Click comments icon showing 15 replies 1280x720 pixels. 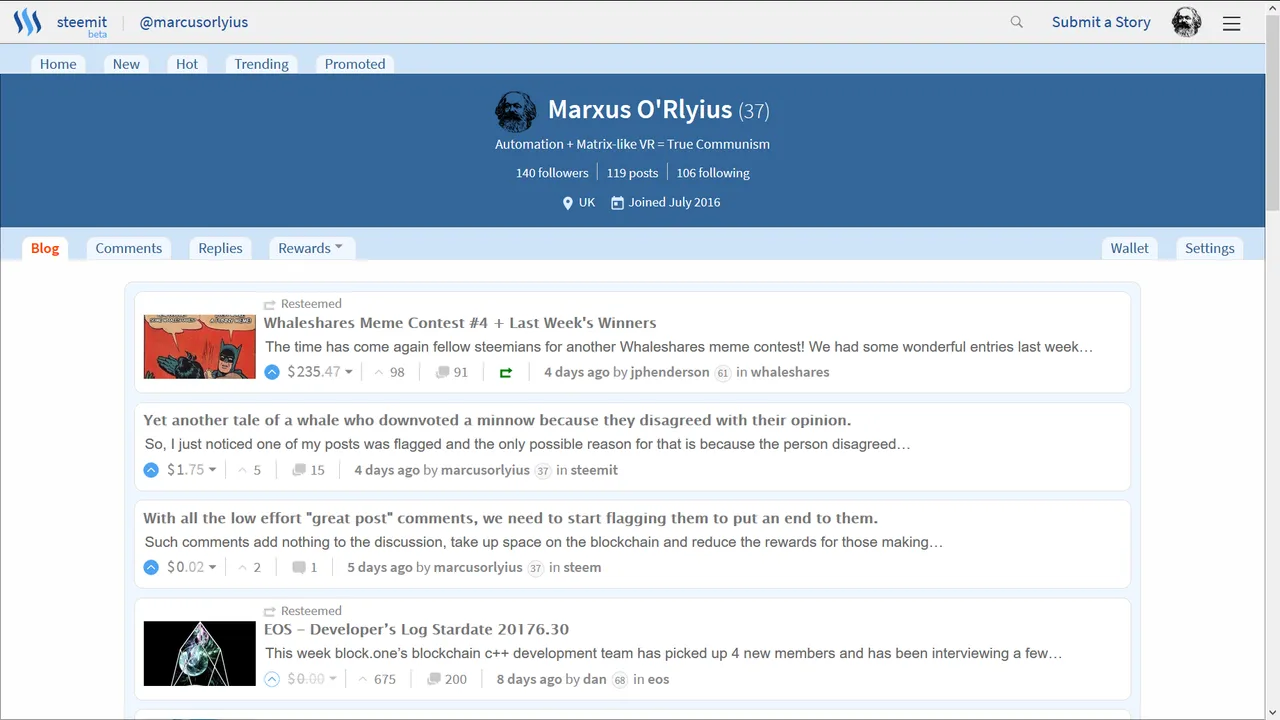tap(298, 470)
